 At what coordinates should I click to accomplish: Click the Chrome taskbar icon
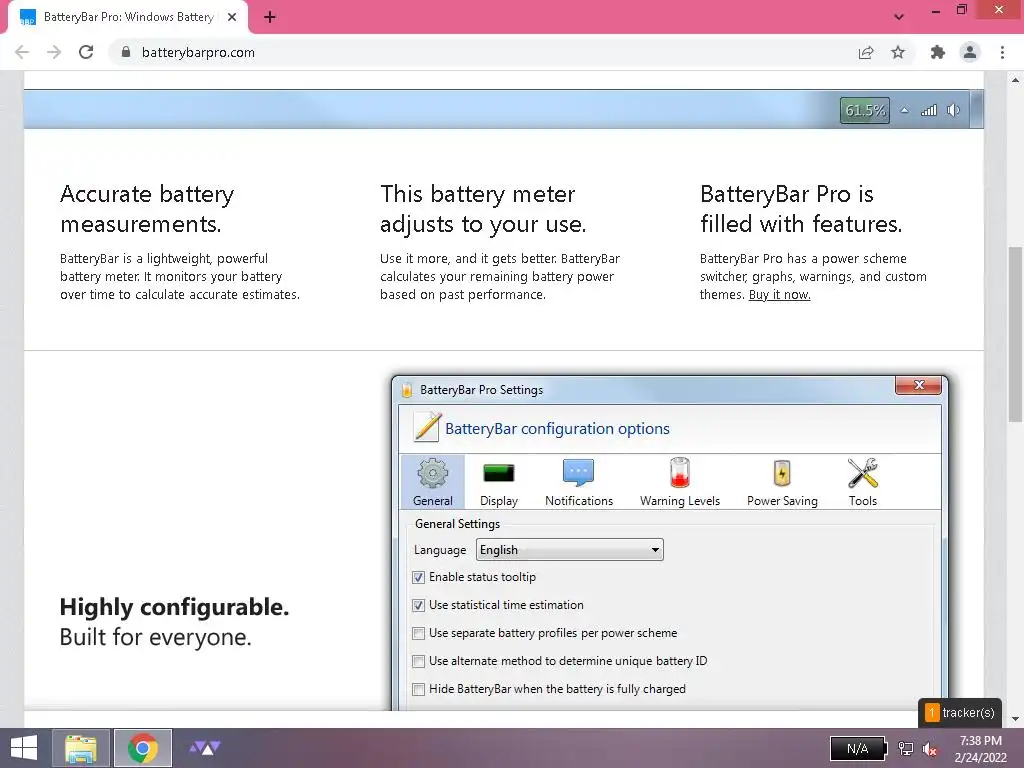[x=143, y=748]
